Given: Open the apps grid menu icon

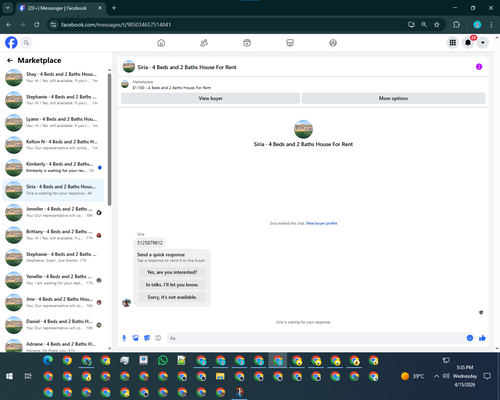Looking at the screenshot, I should (453, 43).
